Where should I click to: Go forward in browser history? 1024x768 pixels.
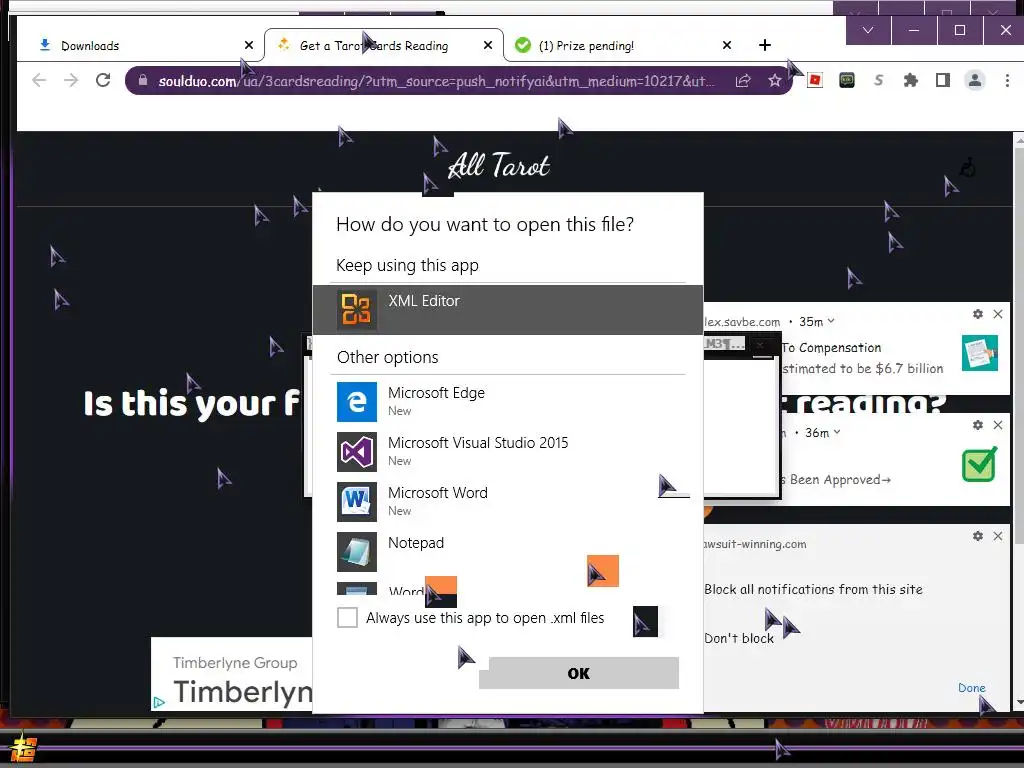coord(71,80)
